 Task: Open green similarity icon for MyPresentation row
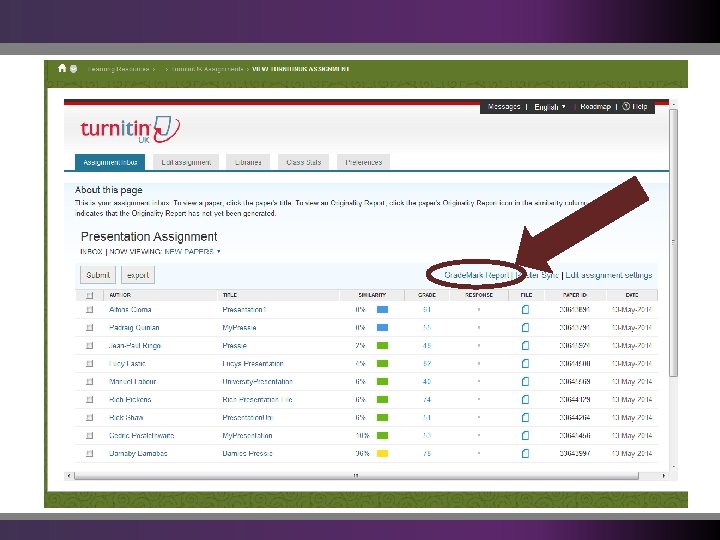click(x=382, y=435)
